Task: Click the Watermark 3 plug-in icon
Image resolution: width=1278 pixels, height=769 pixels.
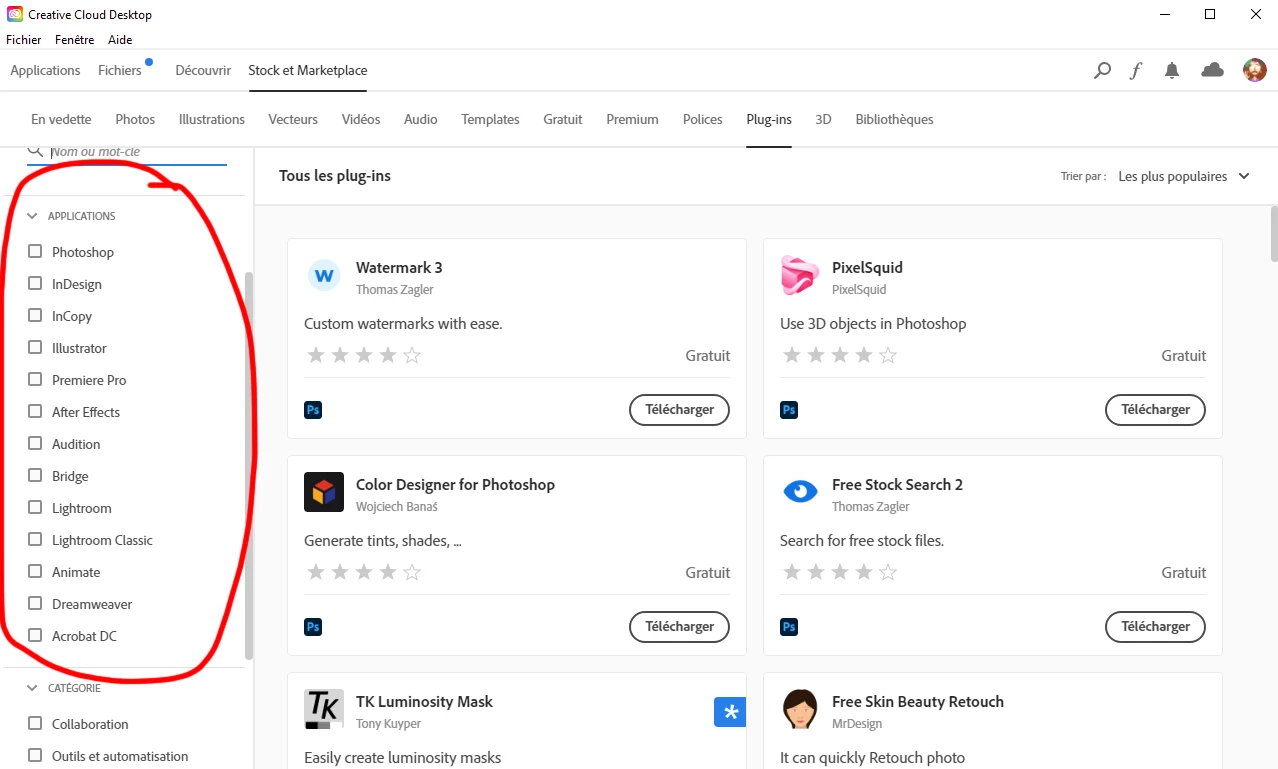Action: [x=324, y=275]
